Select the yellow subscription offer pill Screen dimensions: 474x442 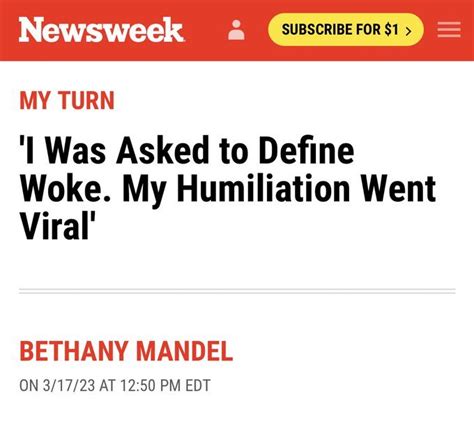click(x=346, y=29)
